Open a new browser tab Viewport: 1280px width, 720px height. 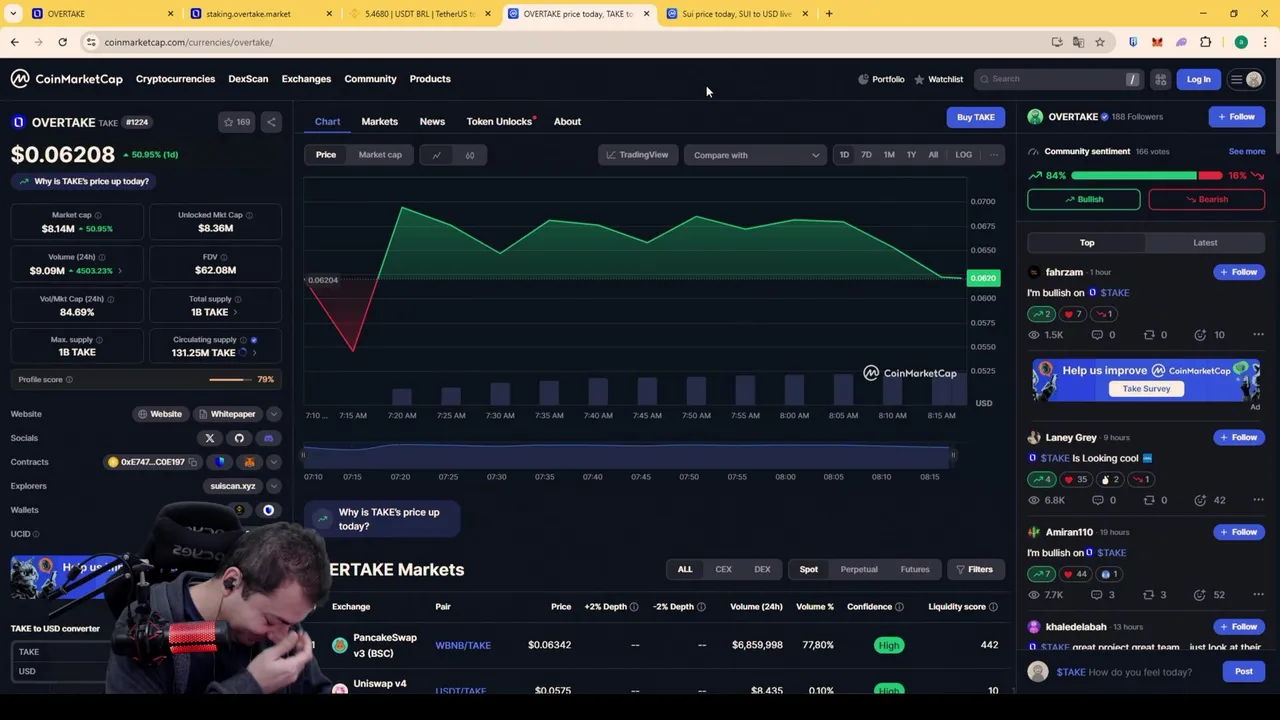coord(829,14)
